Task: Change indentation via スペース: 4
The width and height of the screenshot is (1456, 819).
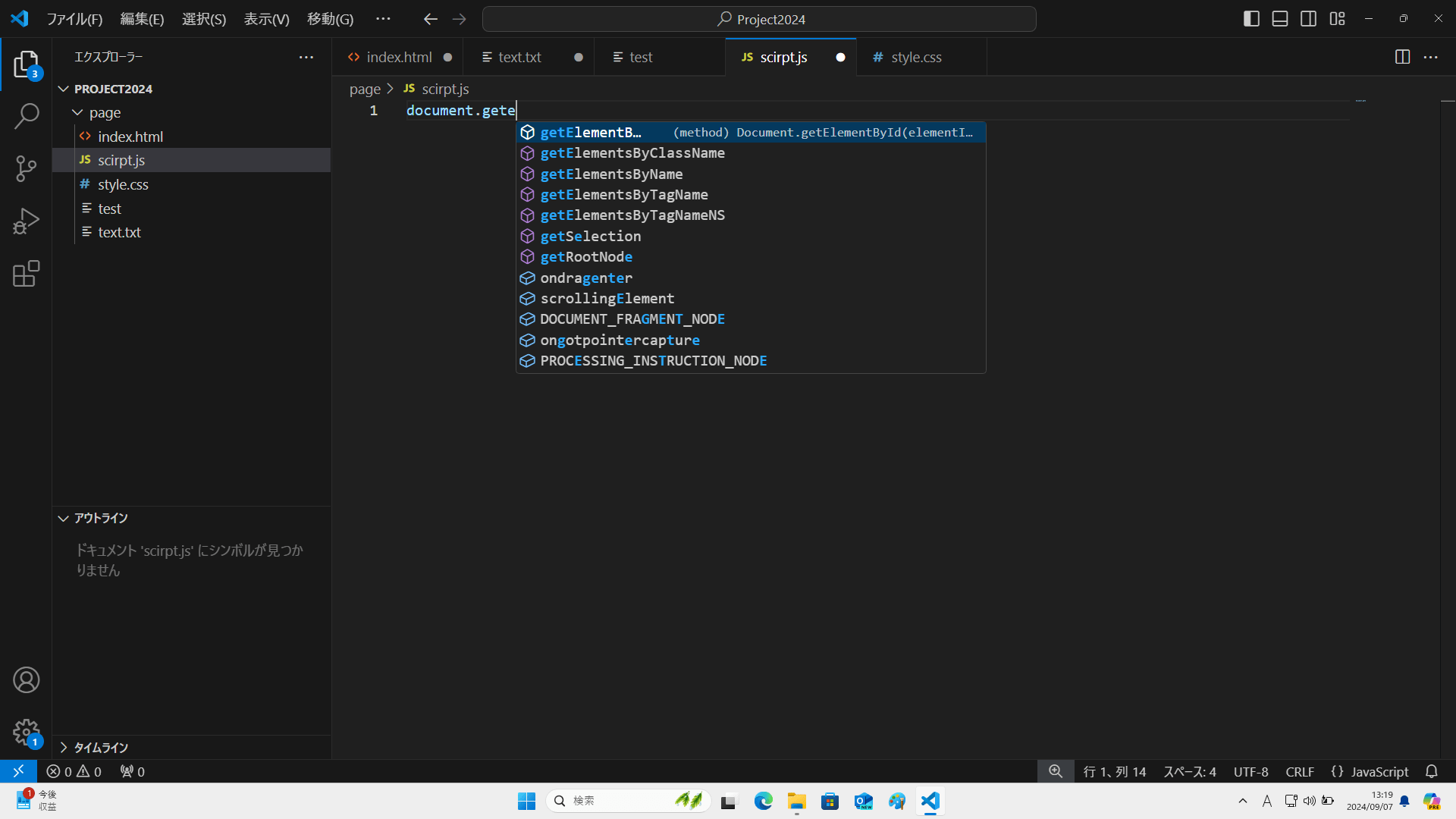Action: tap(1190, 771)
